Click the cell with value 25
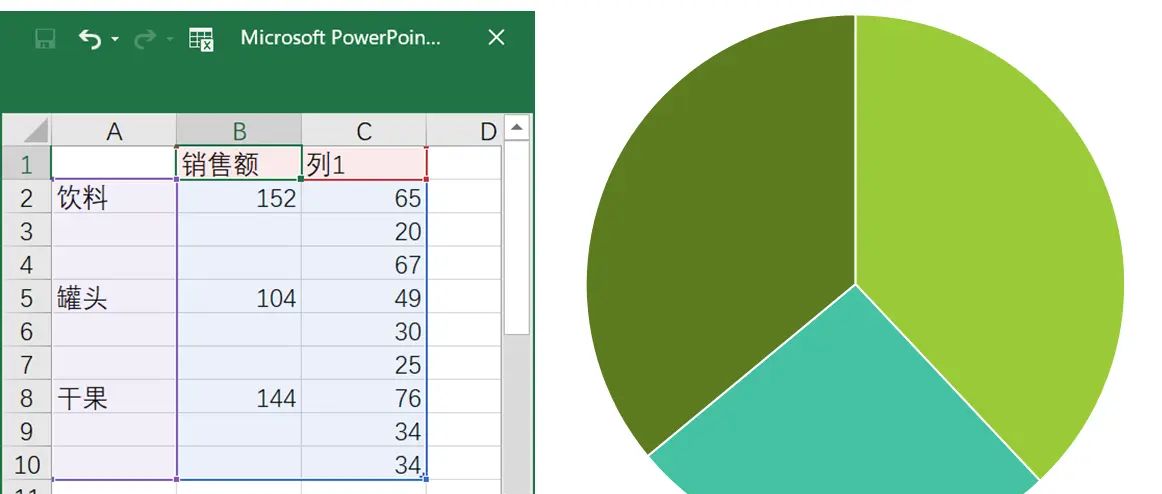Screen dimensions: 1162x494 click(x=364, y=364)
